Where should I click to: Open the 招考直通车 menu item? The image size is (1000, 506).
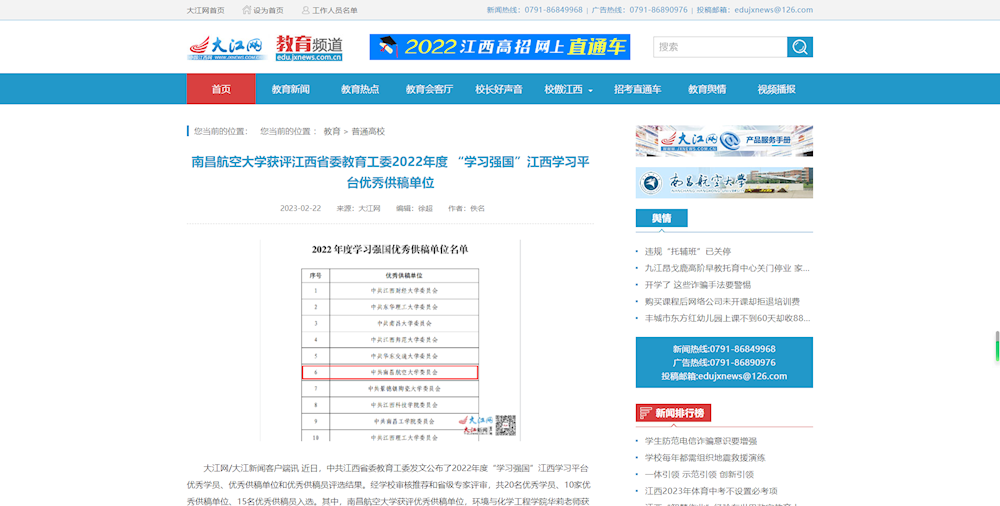click(637, 89)
